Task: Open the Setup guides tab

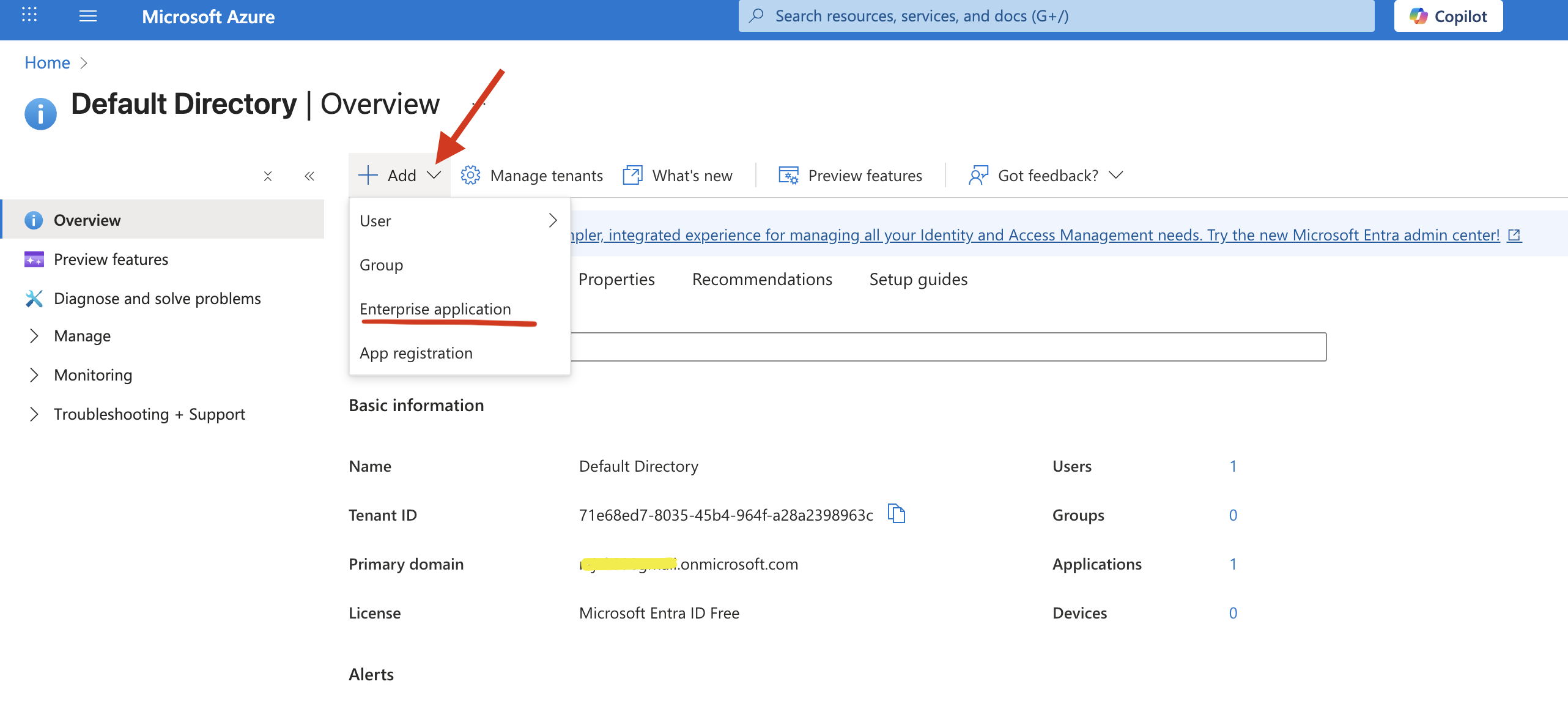Action: pyautogui.click(x=919, y=279)
